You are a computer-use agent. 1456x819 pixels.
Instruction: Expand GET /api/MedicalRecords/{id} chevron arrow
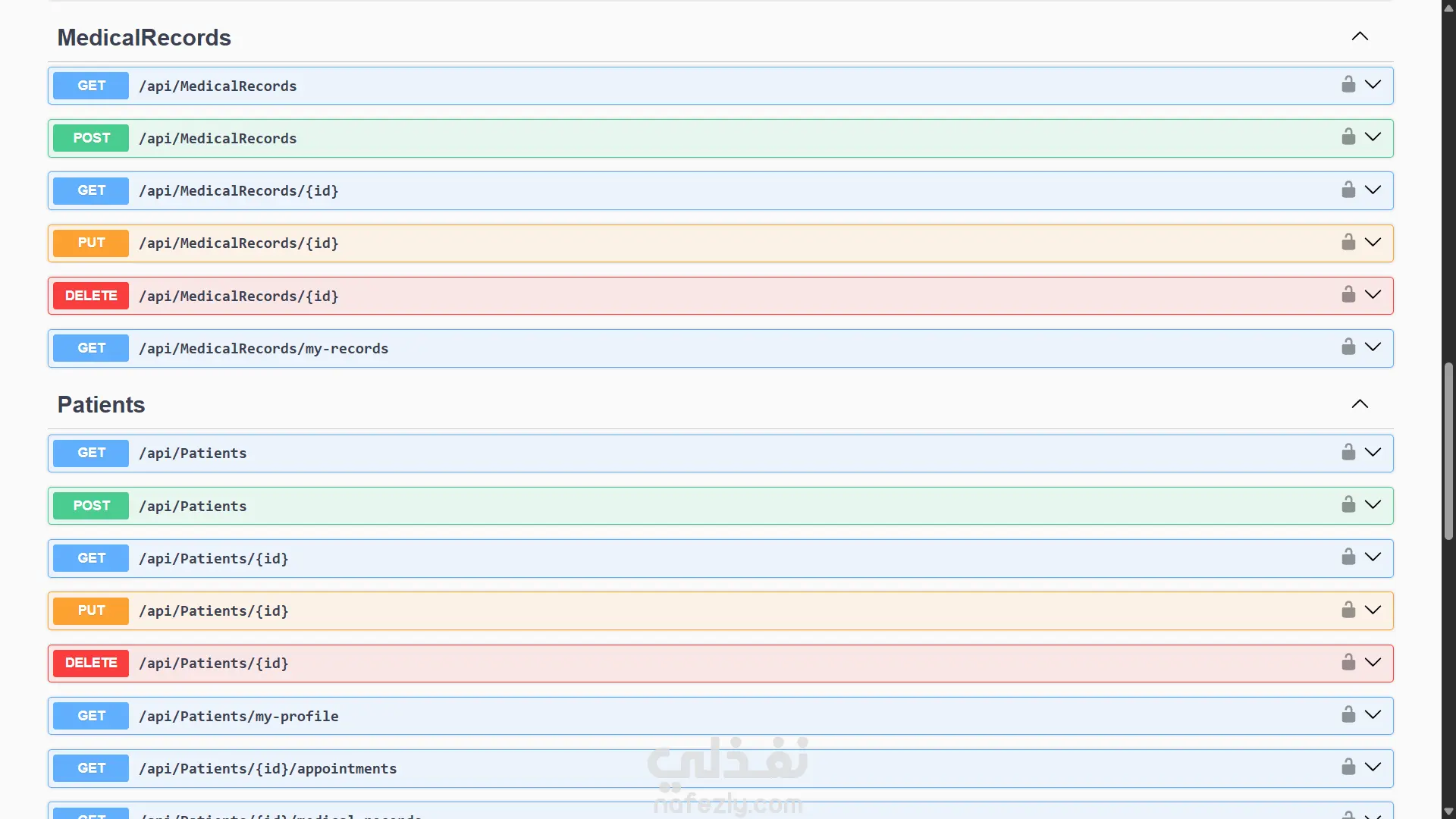(1373, 190)
